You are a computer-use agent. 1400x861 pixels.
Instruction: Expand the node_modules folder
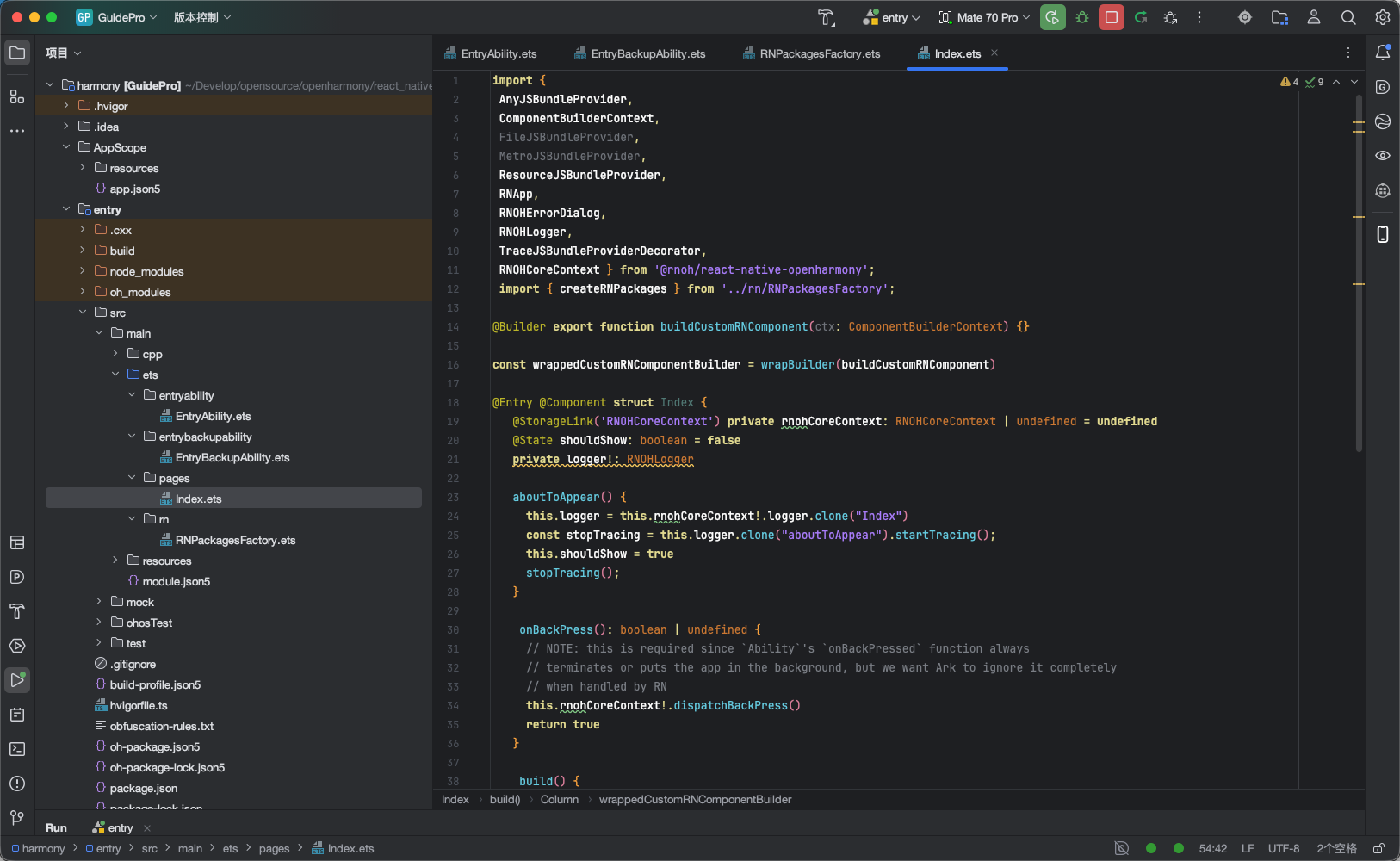(83, 271)
